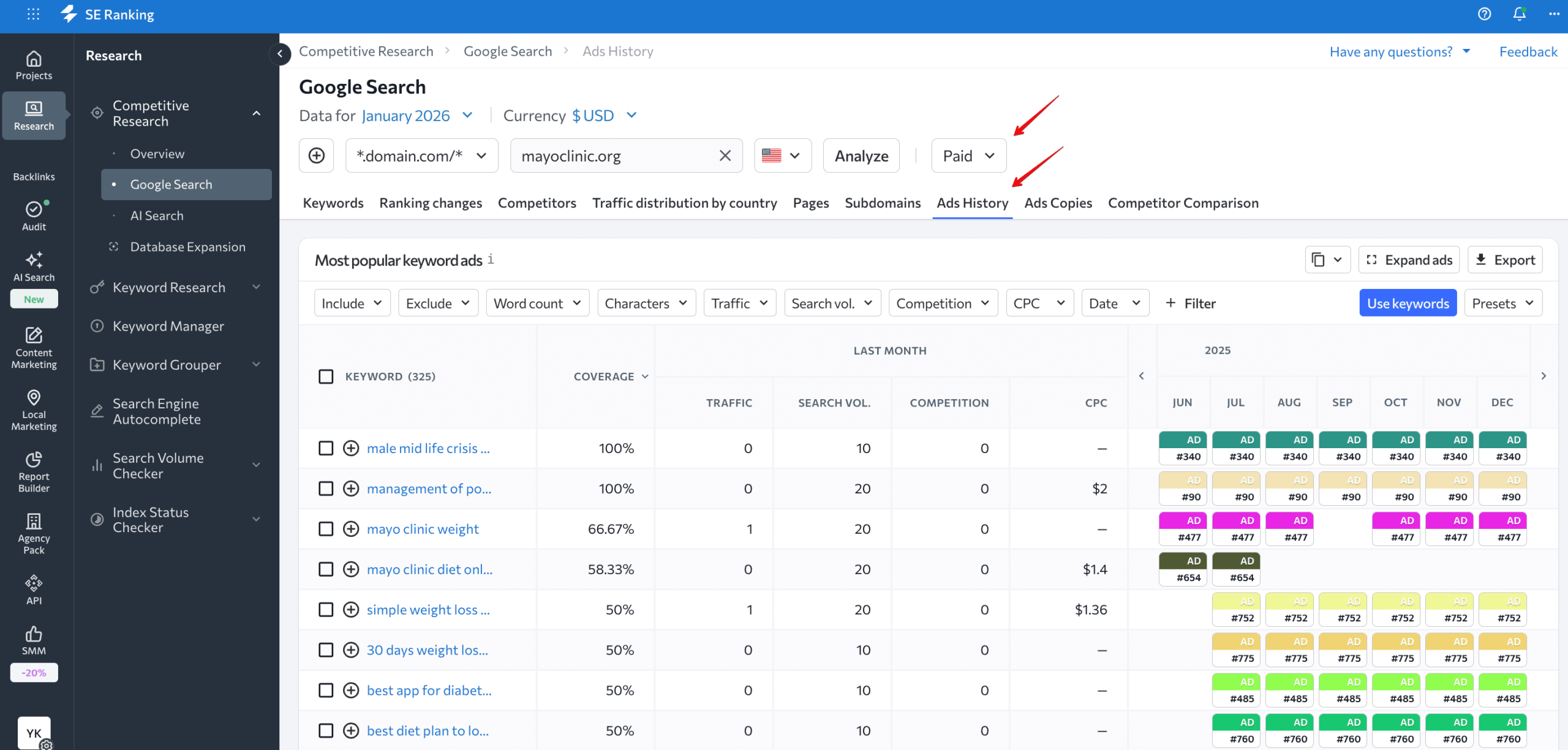Clear the mayoclinic.org domain input
The image size is (1568, 750).
click(725, 156)
